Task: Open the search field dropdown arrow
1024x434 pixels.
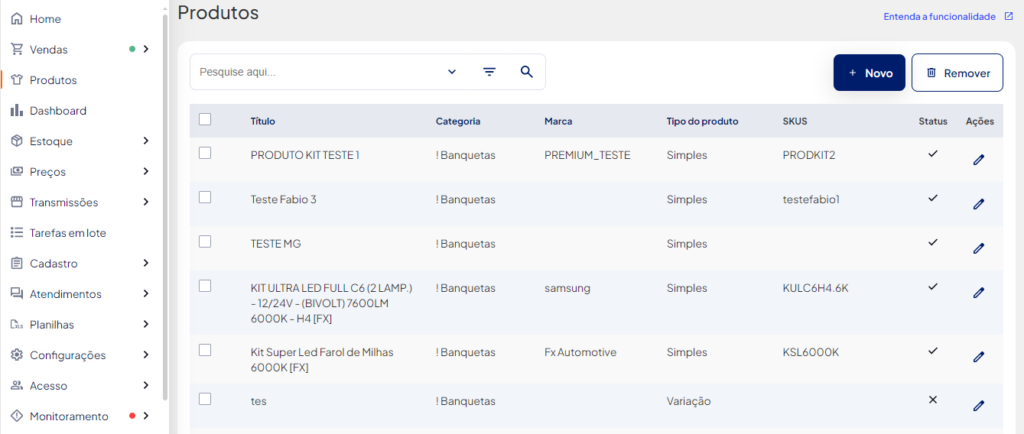Action: pyautogui.click(x=452, y=72)
